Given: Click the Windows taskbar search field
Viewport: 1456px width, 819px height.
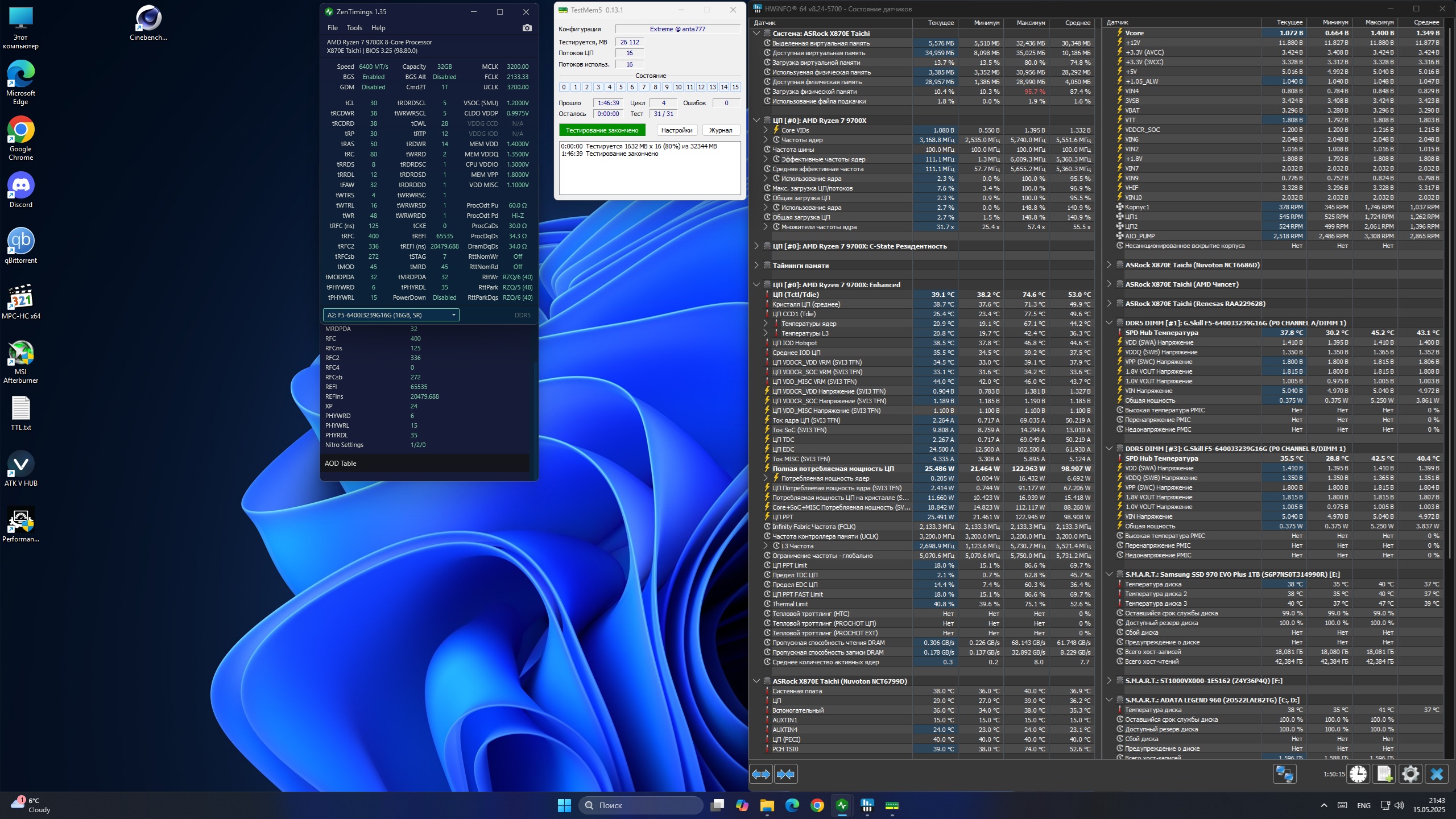Looking at the screenshot, I should [640, 805].
